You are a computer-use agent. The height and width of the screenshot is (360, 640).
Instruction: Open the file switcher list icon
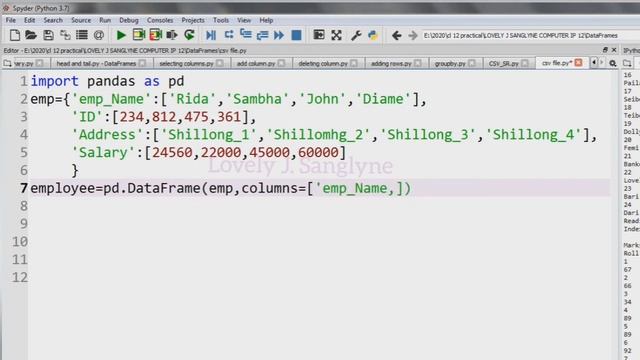coord(82,35)
